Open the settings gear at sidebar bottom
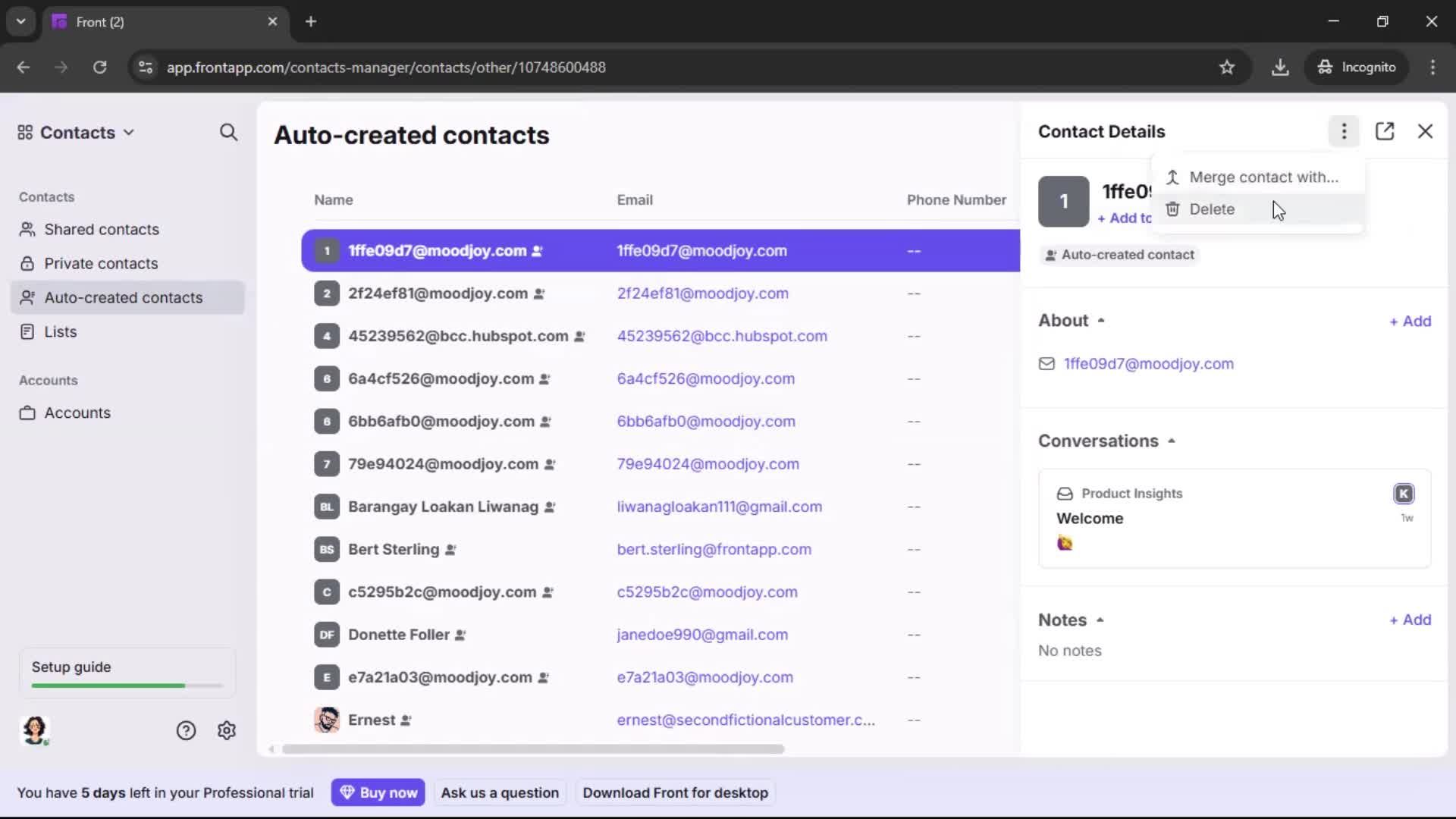Image resolution: width=1456 pixels, height=819 pixels. coord(227,730)
